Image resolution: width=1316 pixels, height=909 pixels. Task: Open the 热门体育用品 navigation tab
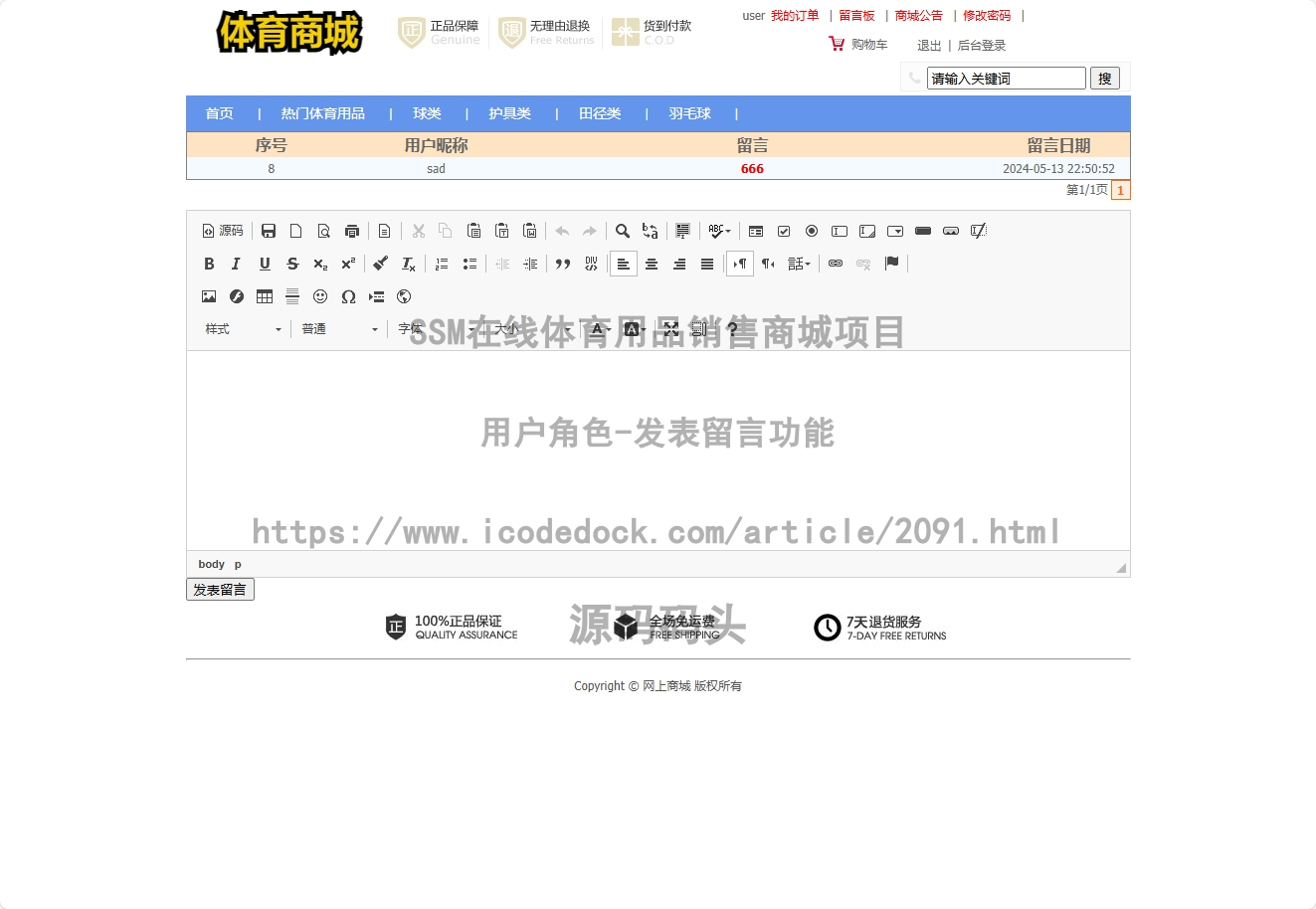[323, 113]
